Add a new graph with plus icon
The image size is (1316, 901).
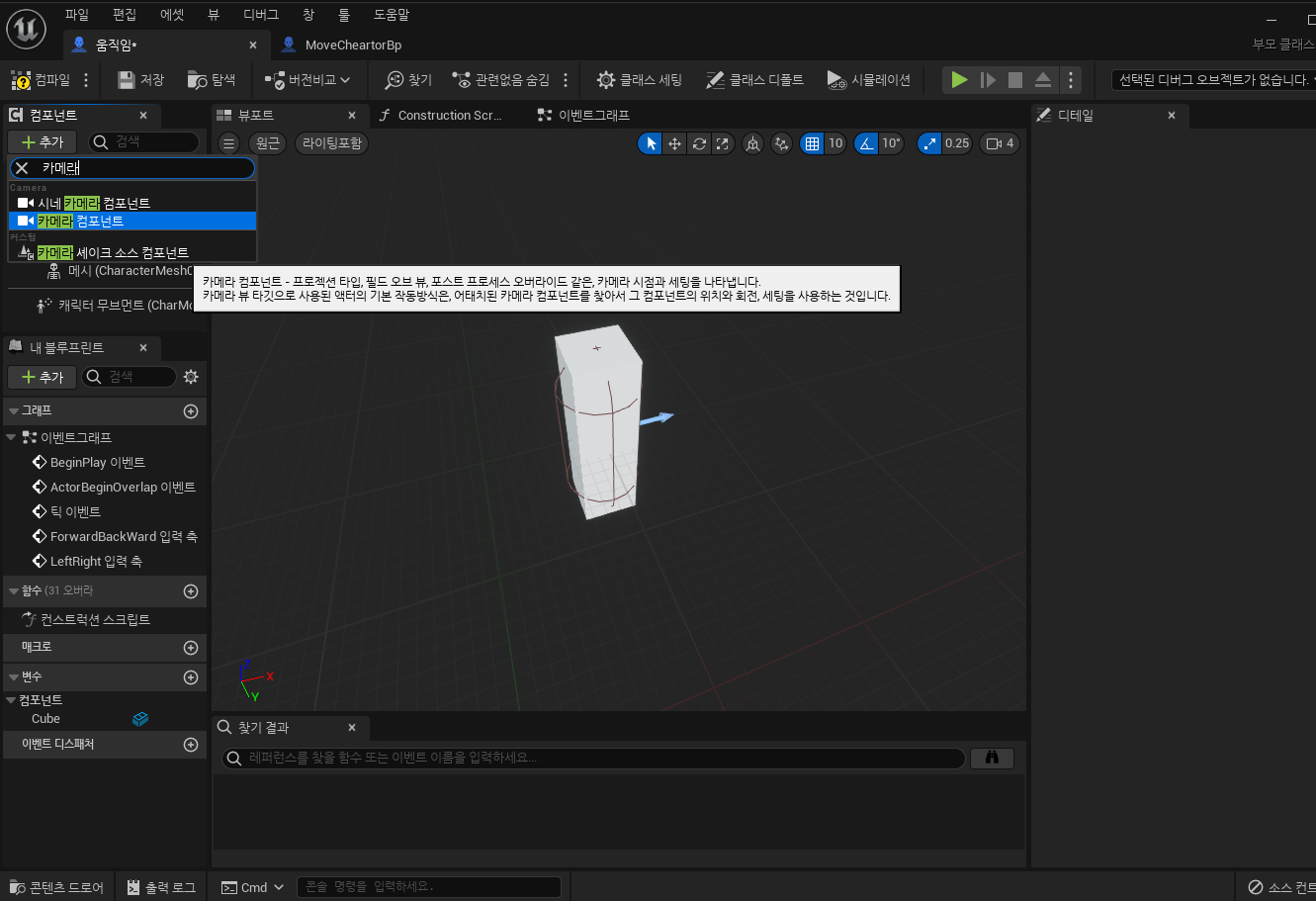(192, 410)
